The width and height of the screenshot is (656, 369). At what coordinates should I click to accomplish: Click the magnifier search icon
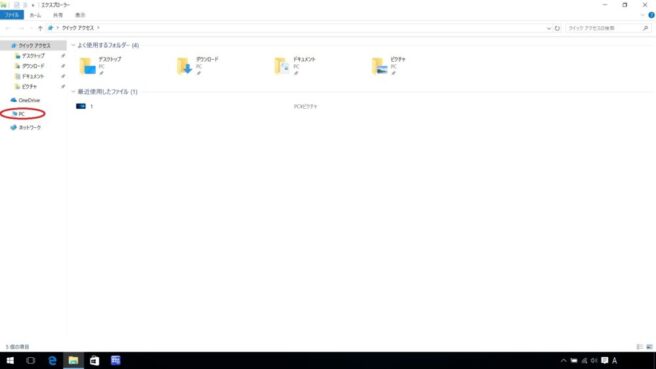pos(646,28)
